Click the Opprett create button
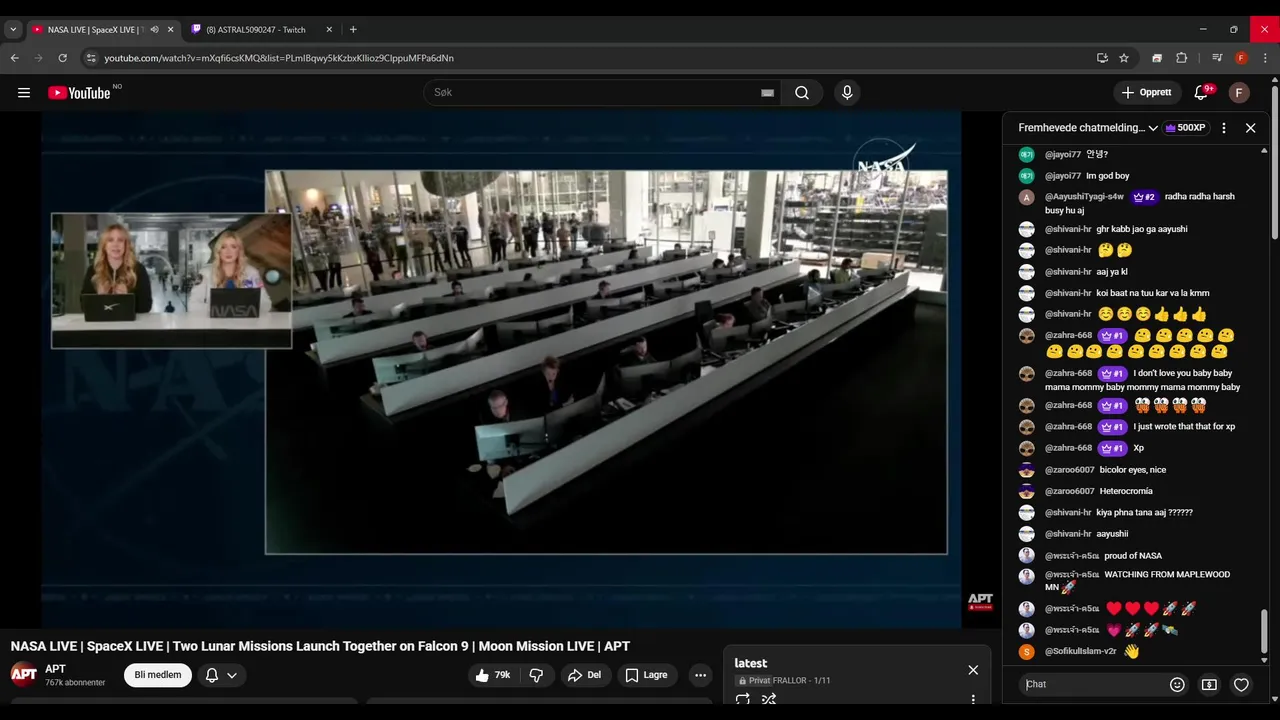Image resolution: width=1280 pixels, height=720 pixels. (x=1147, y=93)
